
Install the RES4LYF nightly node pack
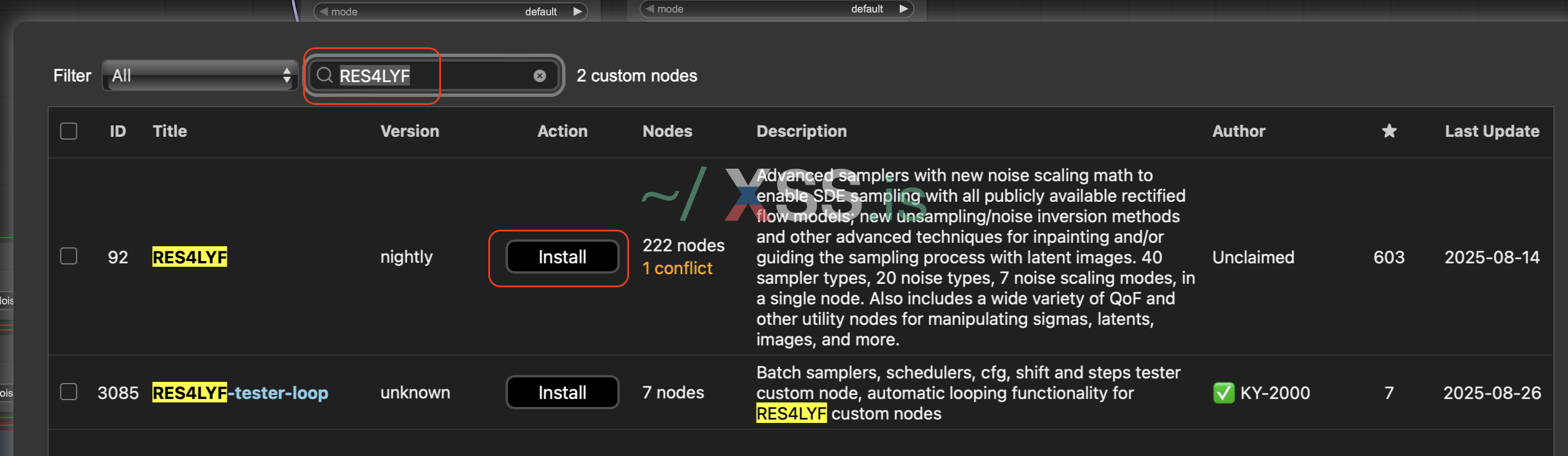click(562, 257)
